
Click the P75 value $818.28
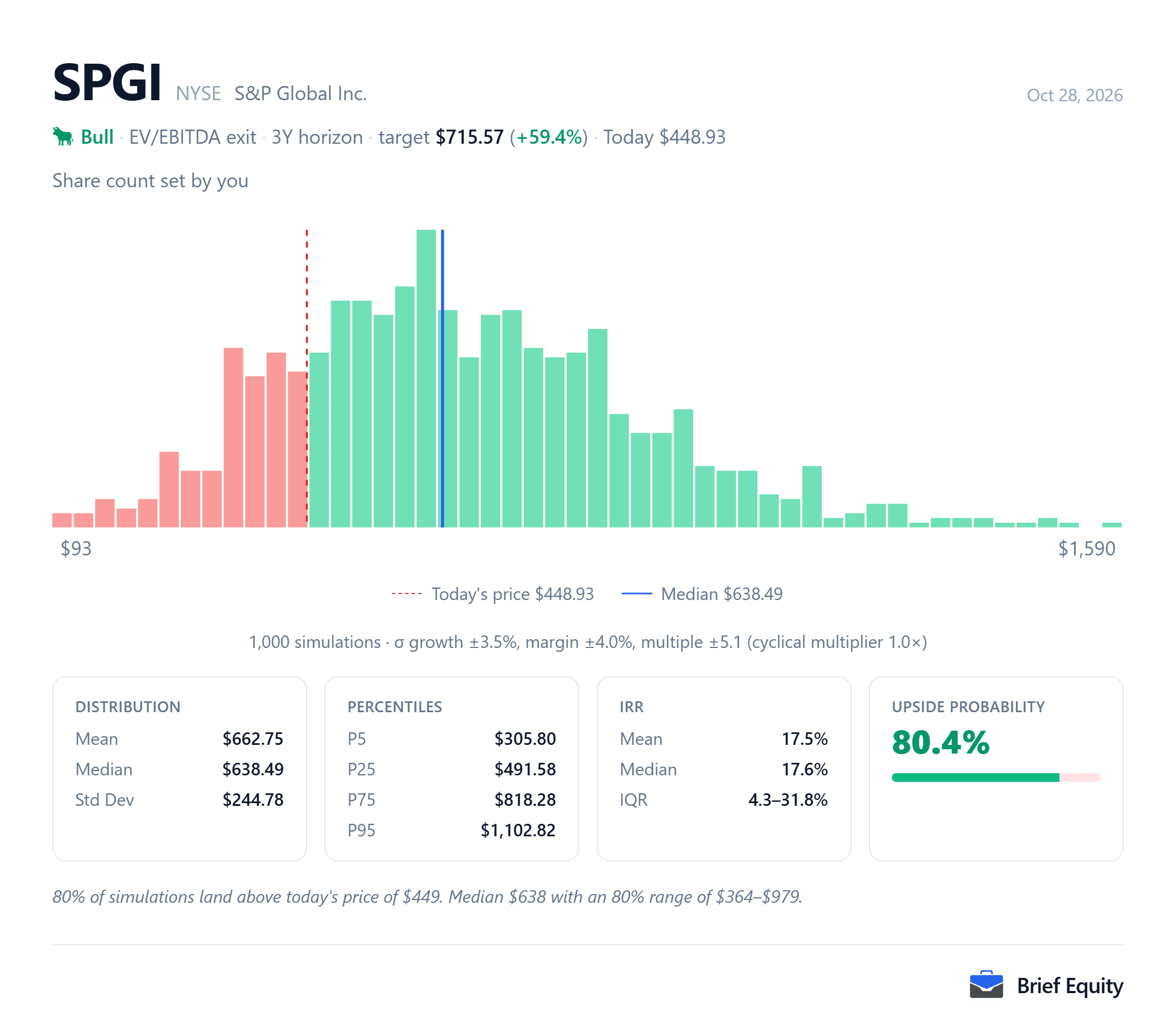coord(525,800)
